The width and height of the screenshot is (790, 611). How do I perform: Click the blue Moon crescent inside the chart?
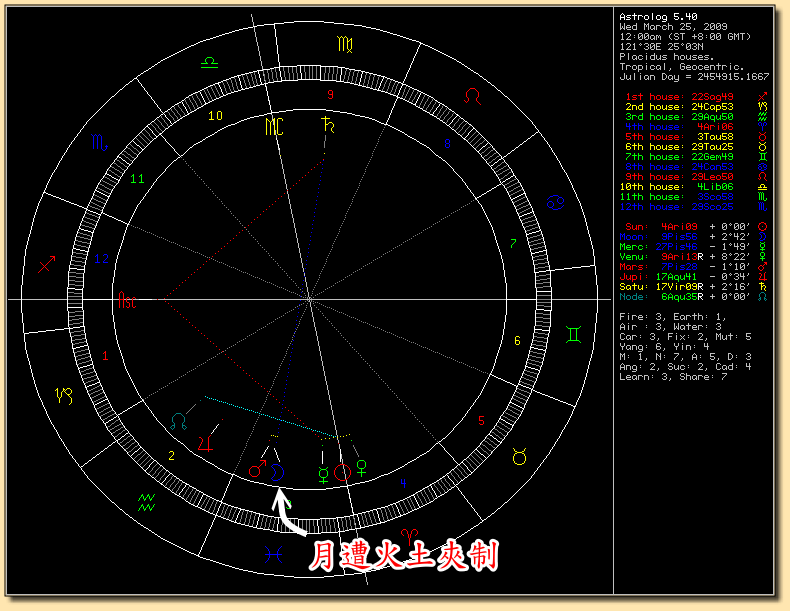[277, 472]
